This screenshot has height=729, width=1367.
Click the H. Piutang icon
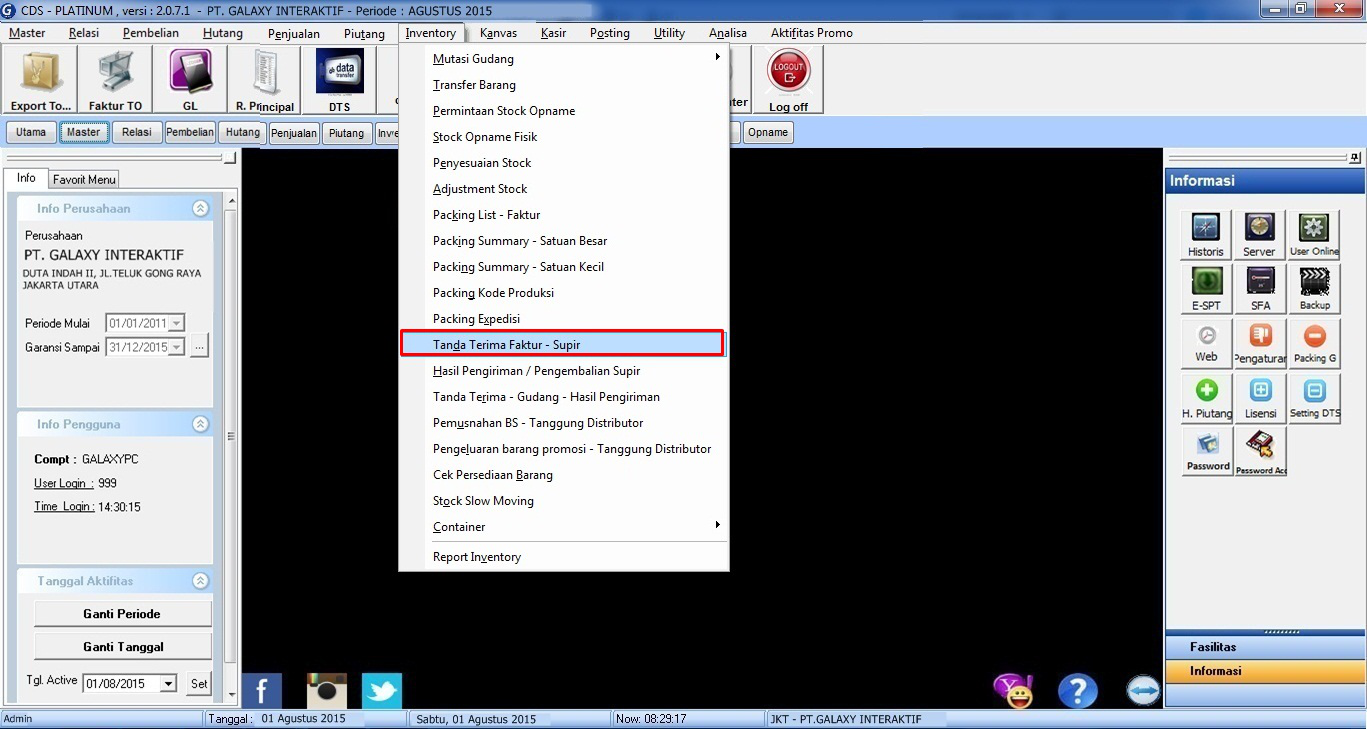tap(1206, 397)
